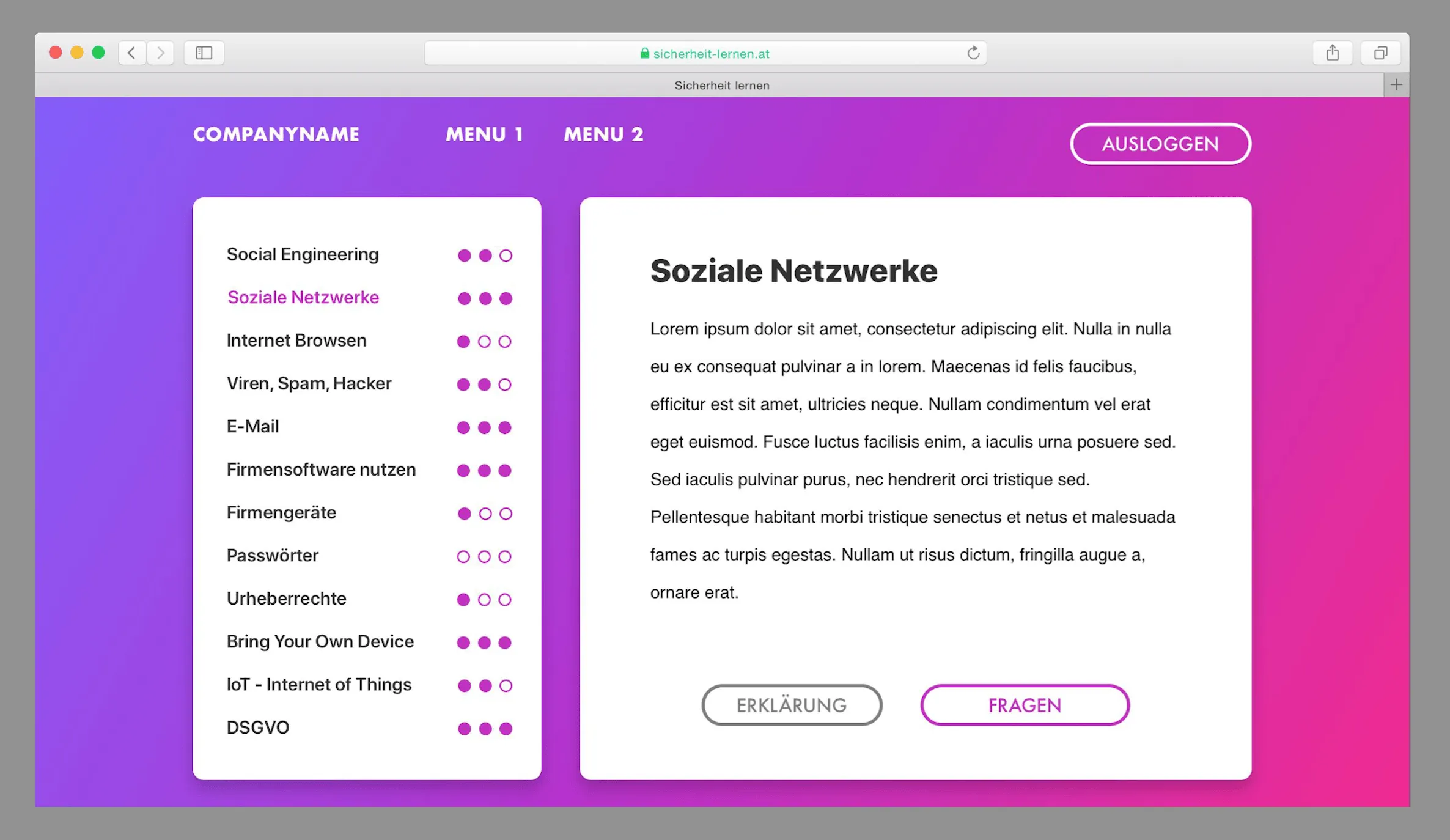The height and width of the screenshot is (840, 1450).
Task: Click the AUSLOGGEN button
Action: pyautogui.click(x=1160, y=144)
